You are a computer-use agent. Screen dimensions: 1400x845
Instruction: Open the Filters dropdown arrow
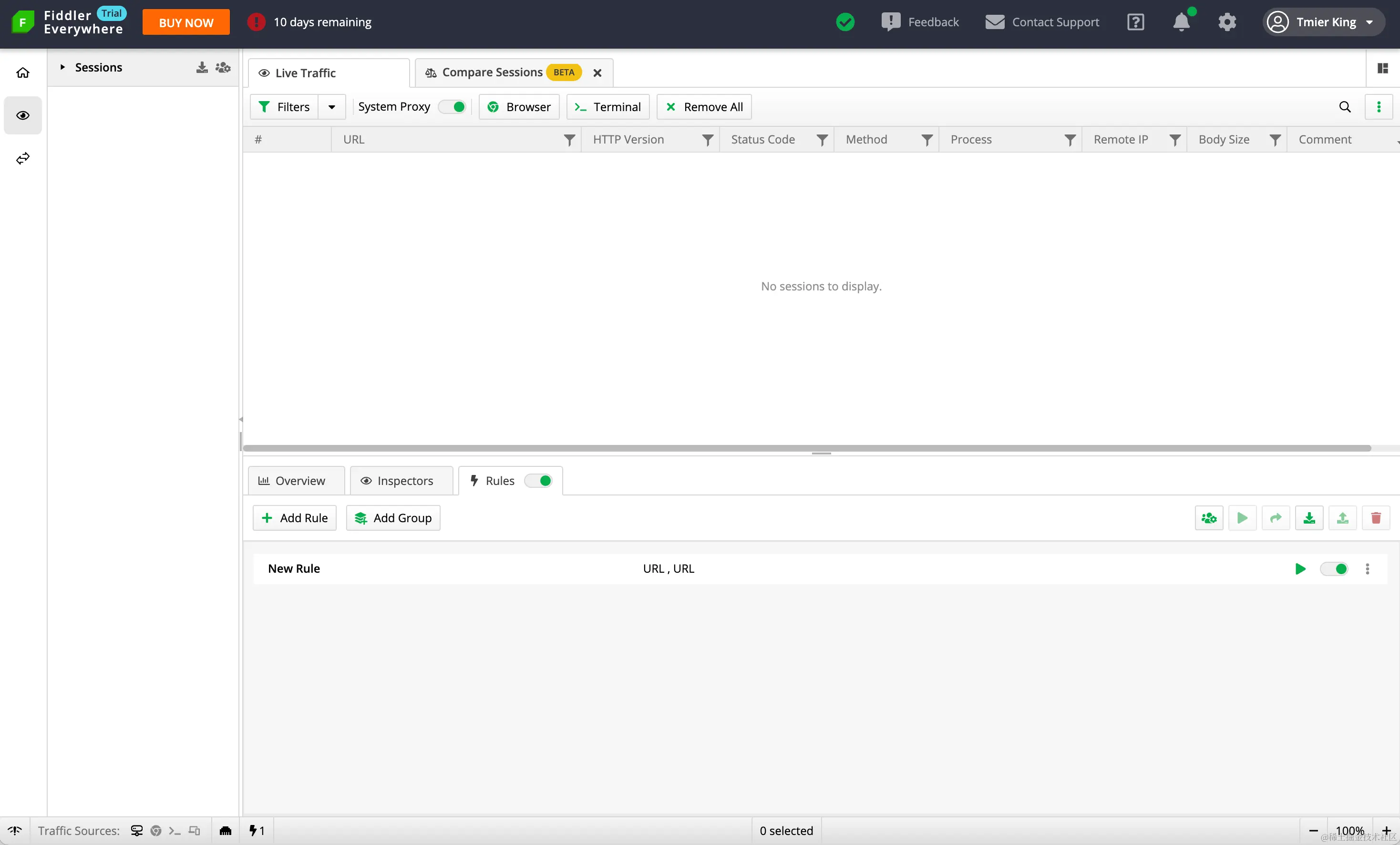(332, 107)
